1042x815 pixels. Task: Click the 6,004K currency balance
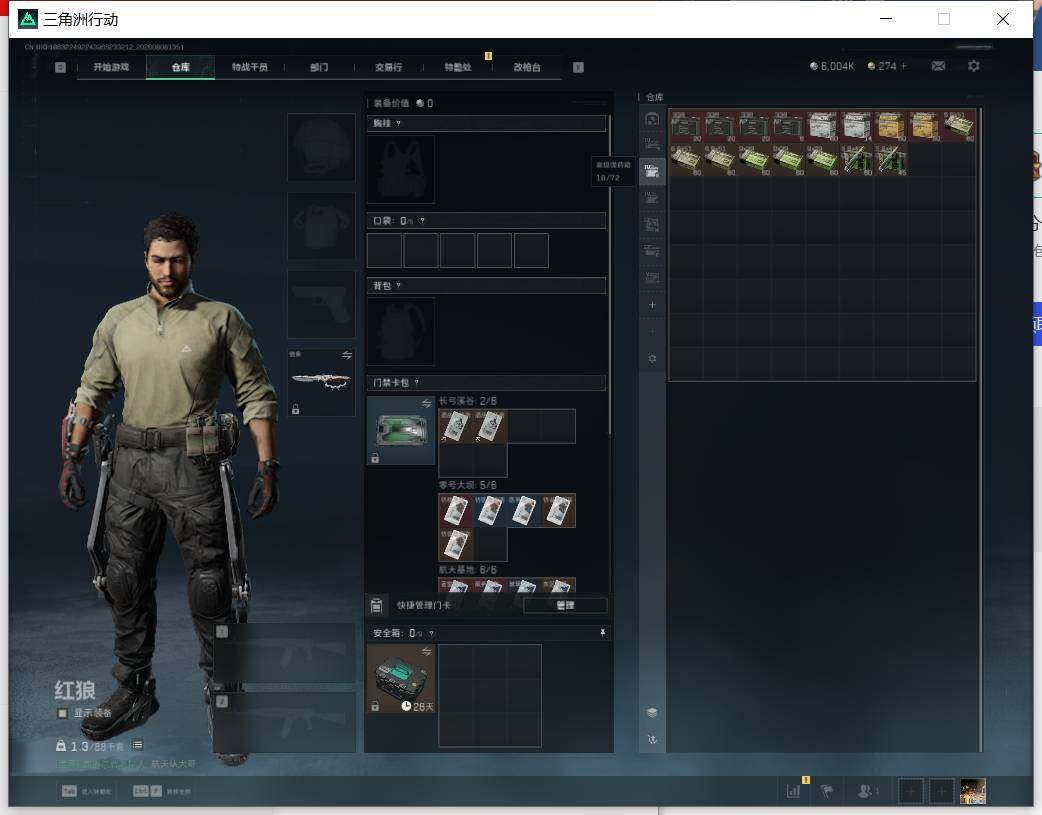[832, 66]
